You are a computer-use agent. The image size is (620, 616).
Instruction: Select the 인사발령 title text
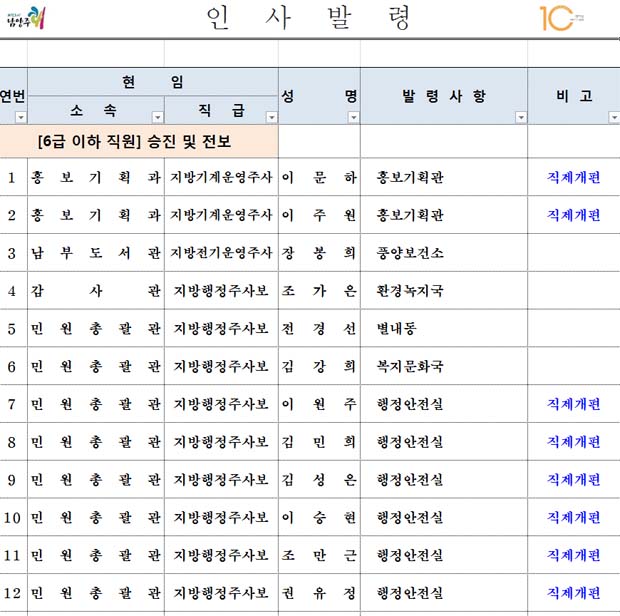click(308, 18)
